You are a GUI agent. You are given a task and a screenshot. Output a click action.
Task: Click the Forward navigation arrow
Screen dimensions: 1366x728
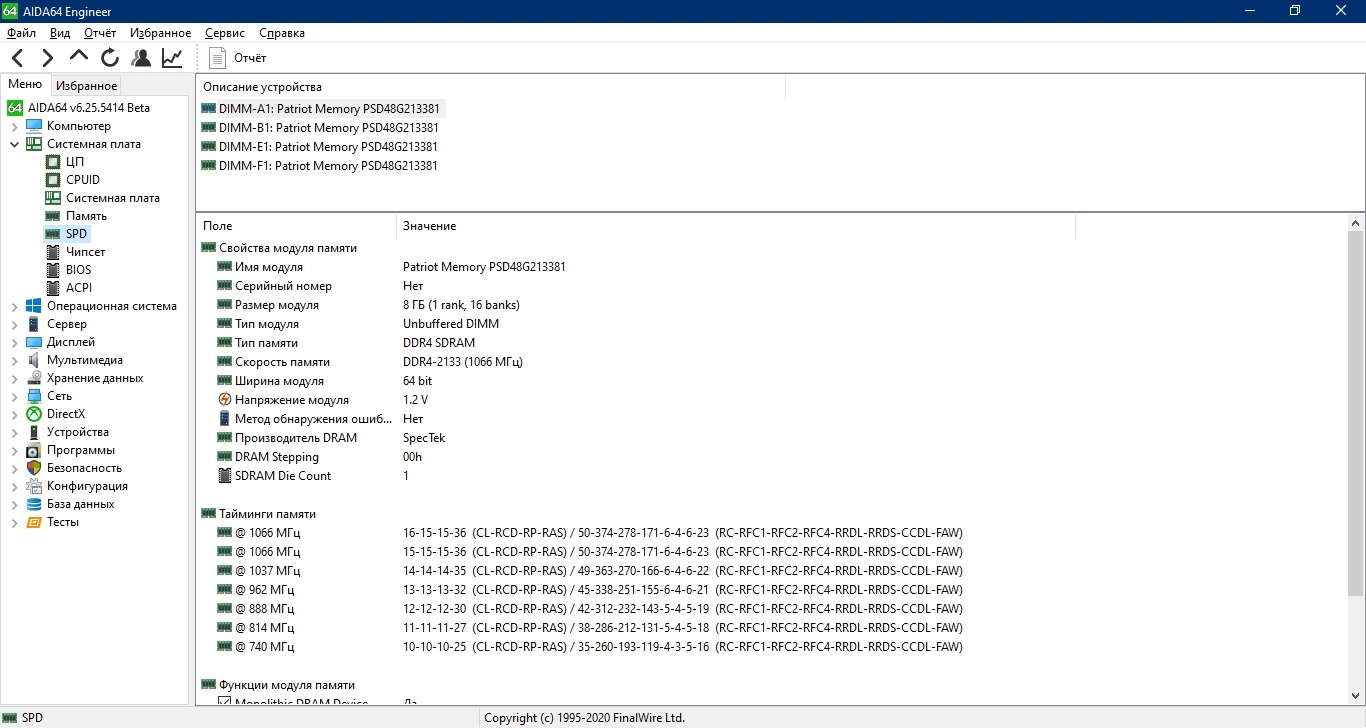pos(47,58)
